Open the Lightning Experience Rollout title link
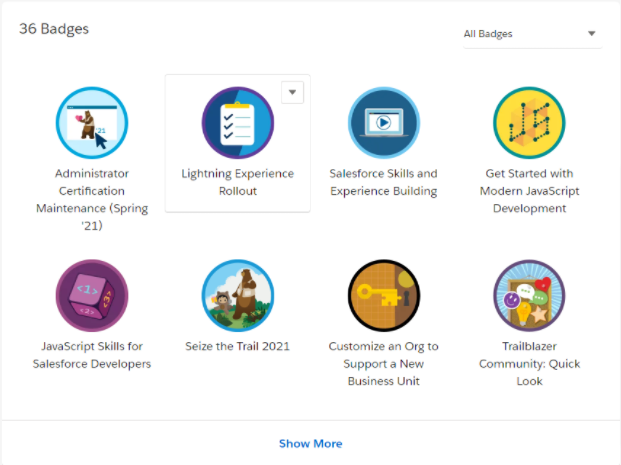The image size is (621, 465). click(x=238, y=182)
